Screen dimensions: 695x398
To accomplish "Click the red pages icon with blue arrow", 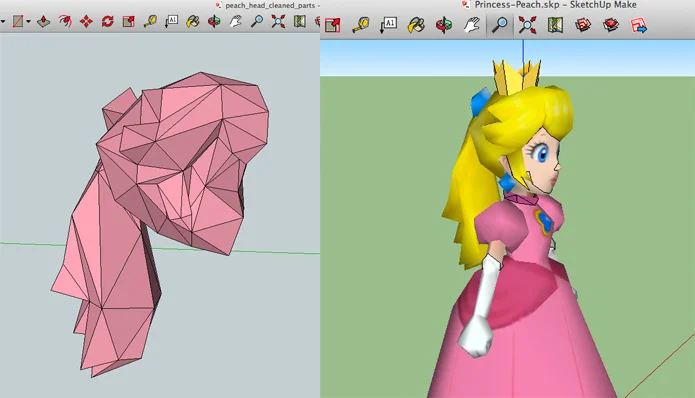I will point(639,25).
